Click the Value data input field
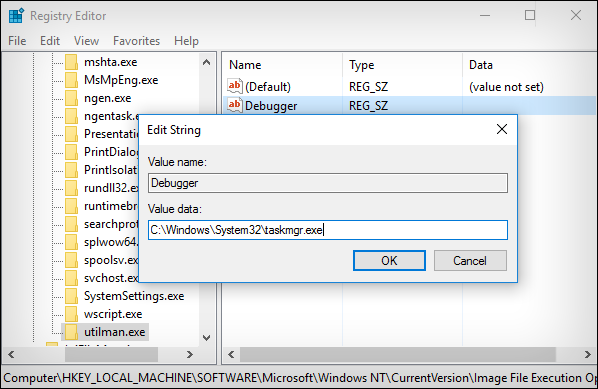Viewport: 598px width, 389px height. pos(328,230)
